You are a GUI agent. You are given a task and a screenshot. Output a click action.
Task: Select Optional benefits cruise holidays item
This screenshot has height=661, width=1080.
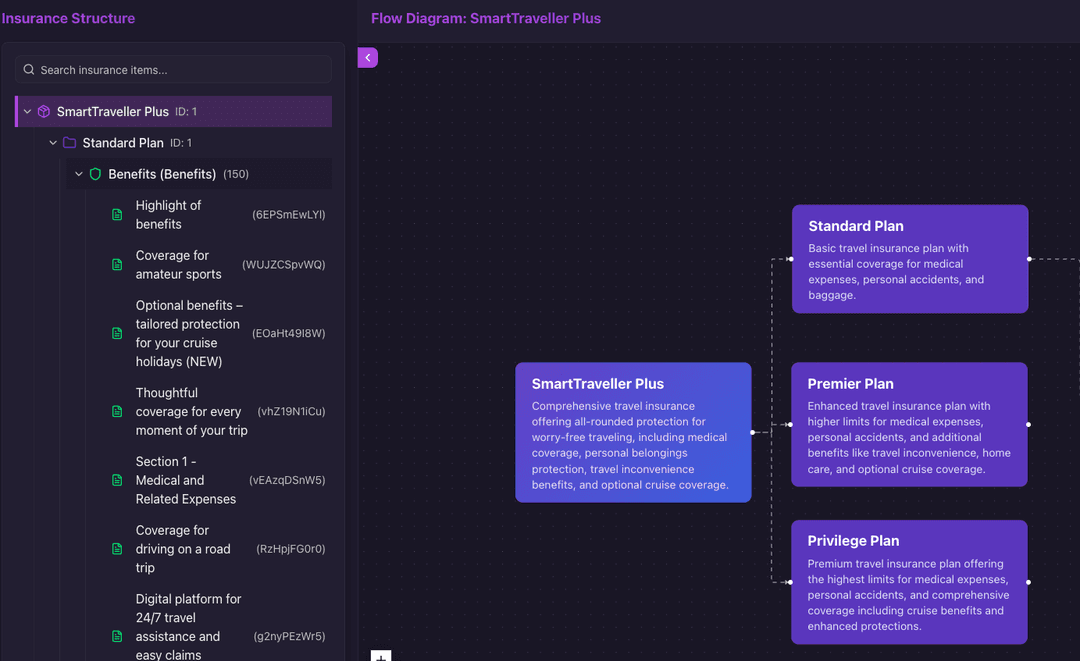click(189, 333)
